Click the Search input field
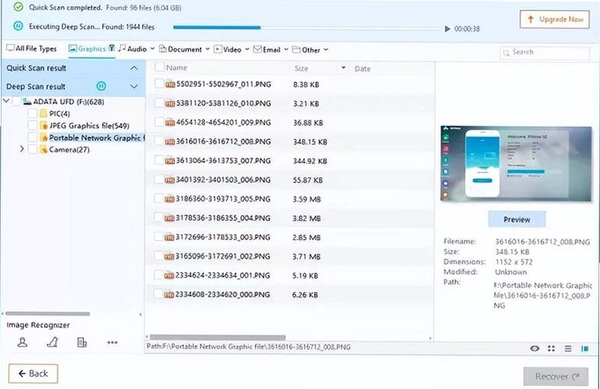Viewport: 600px width, 389px height. point(545,52)
